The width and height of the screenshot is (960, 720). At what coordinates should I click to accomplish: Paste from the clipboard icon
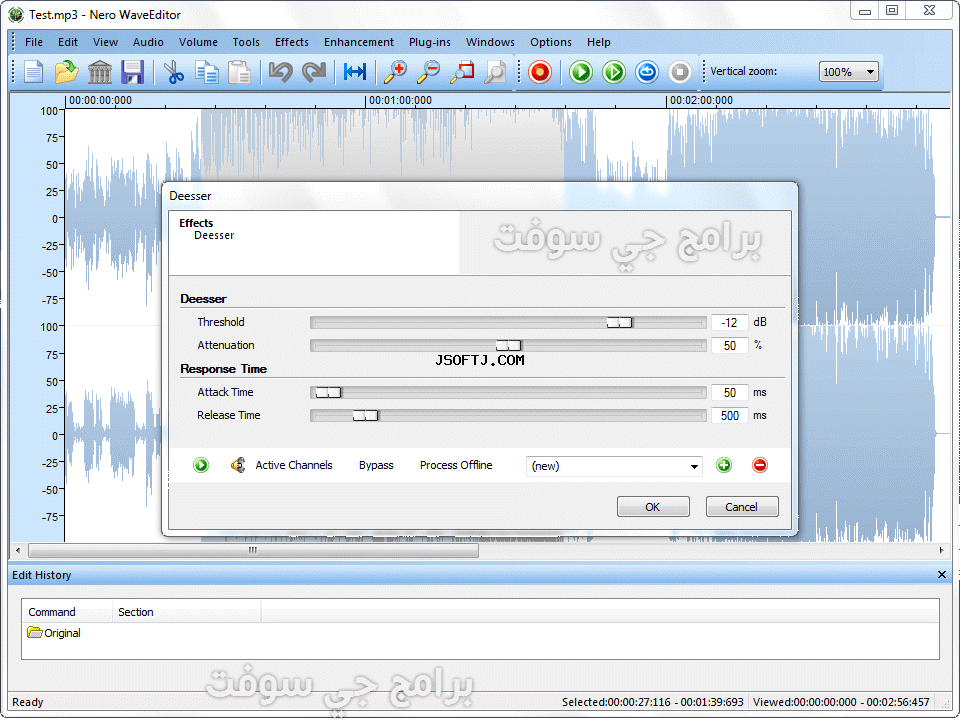coord(239,72)
